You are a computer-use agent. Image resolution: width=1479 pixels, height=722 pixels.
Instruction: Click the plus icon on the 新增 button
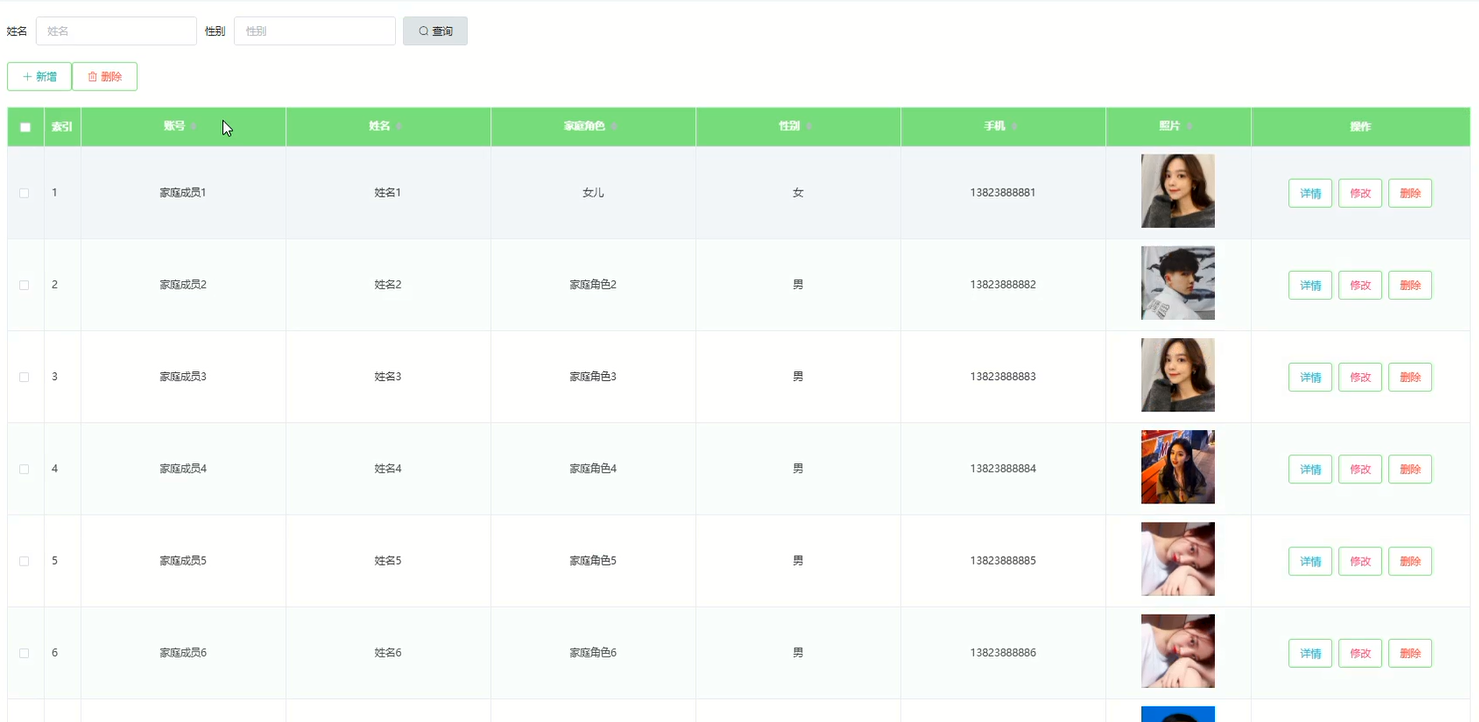coord(25,76)
